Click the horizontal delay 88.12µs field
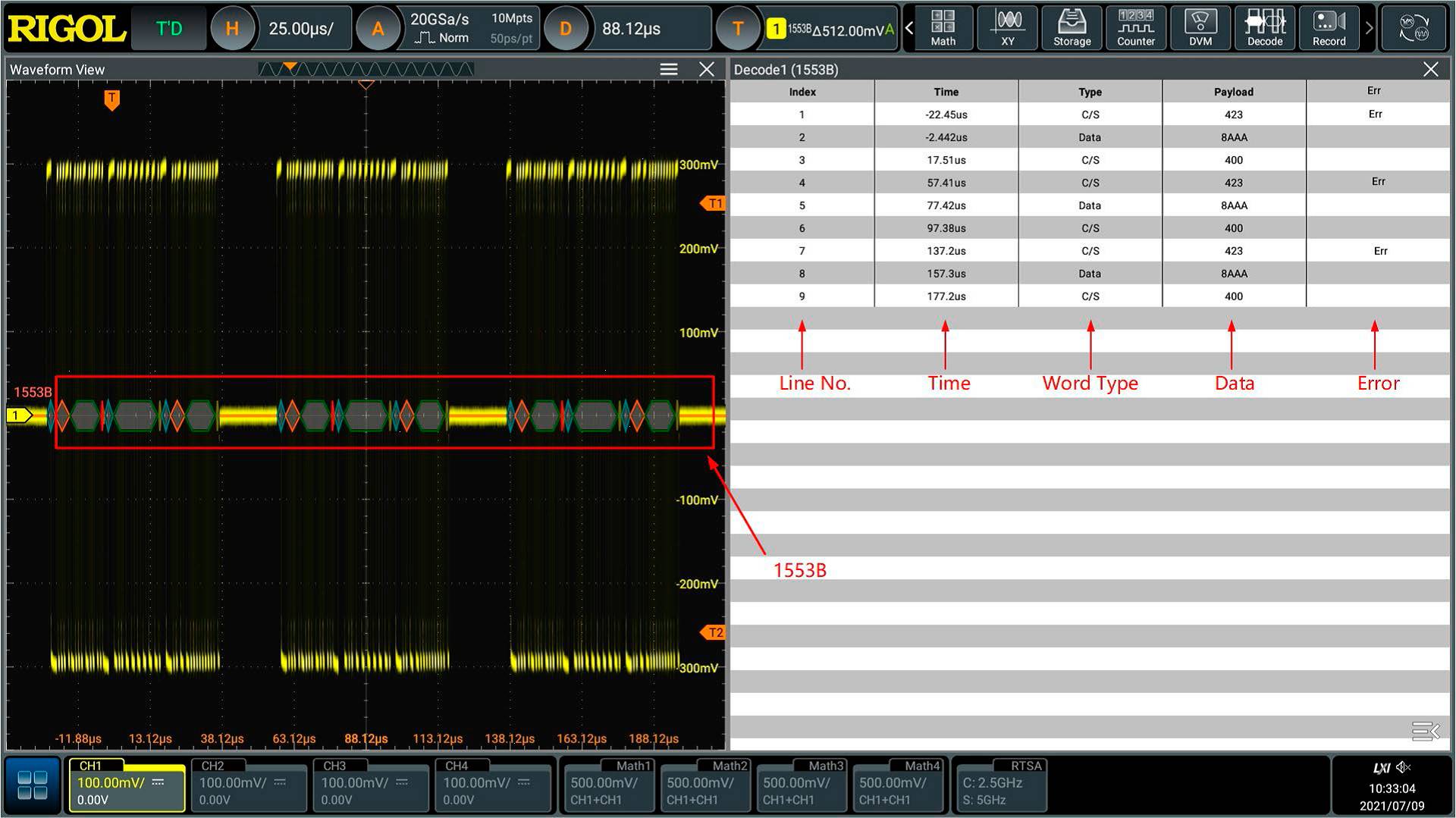 pyautogui.click(x=631, y=29)
